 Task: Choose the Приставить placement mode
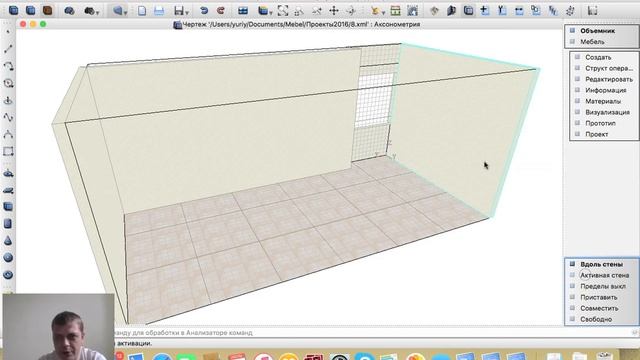pos(599,297)
